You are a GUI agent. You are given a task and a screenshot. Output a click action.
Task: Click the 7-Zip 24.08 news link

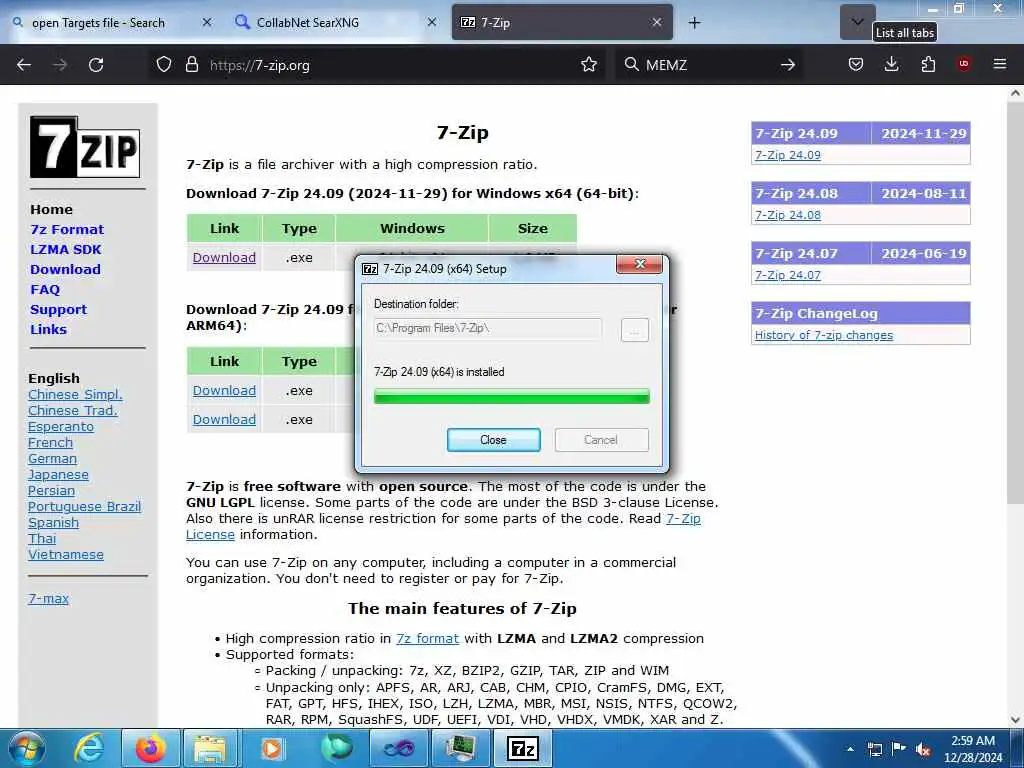pyautogui.click(x=788, y=215)
